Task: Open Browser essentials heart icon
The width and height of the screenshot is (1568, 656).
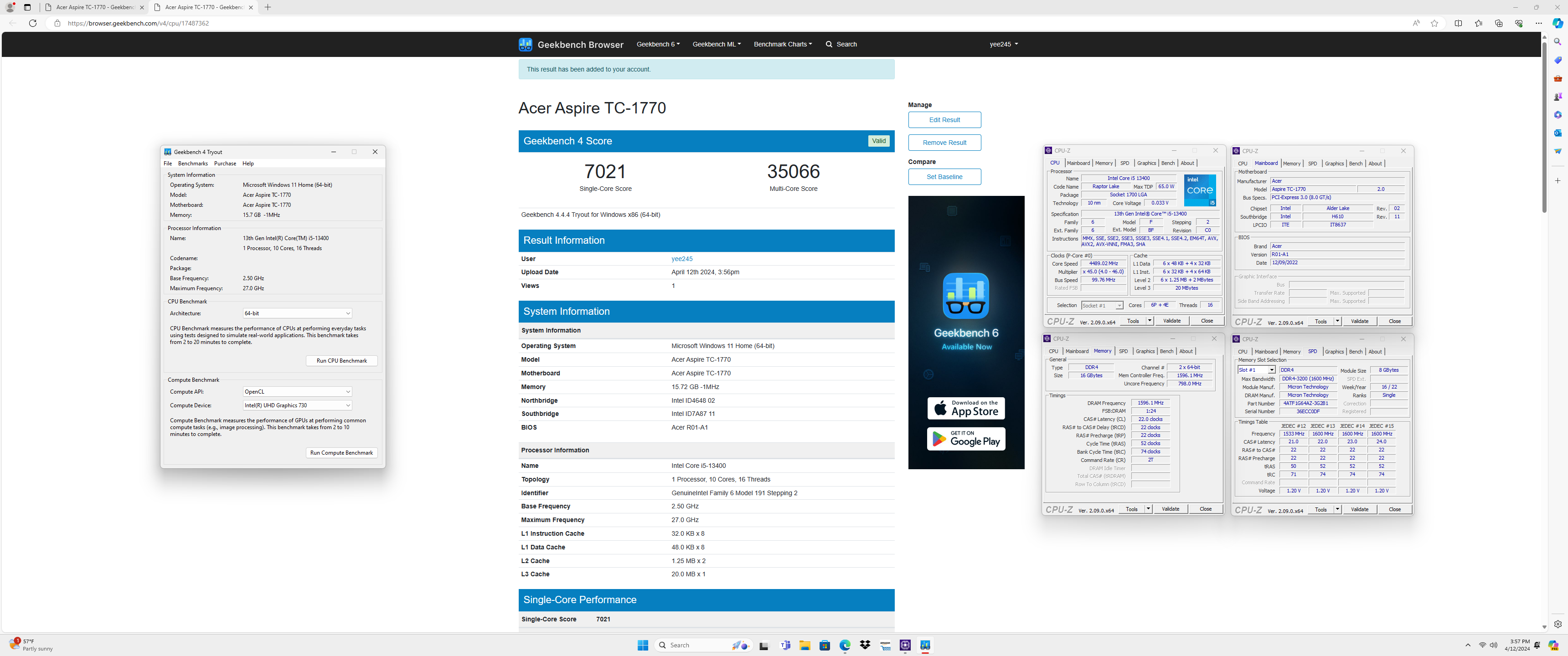Action: pyautogui.click(x=1519, y=23)
